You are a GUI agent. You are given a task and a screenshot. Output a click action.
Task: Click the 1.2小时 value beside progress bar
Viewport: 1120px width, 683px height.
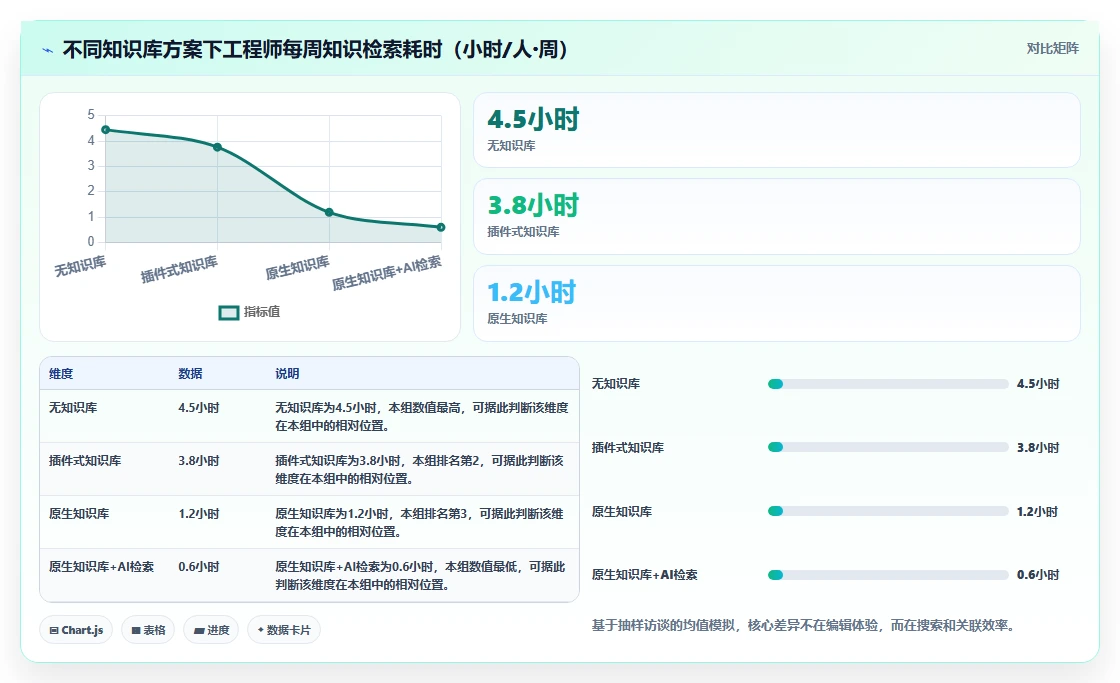(x=1037, y=512)
